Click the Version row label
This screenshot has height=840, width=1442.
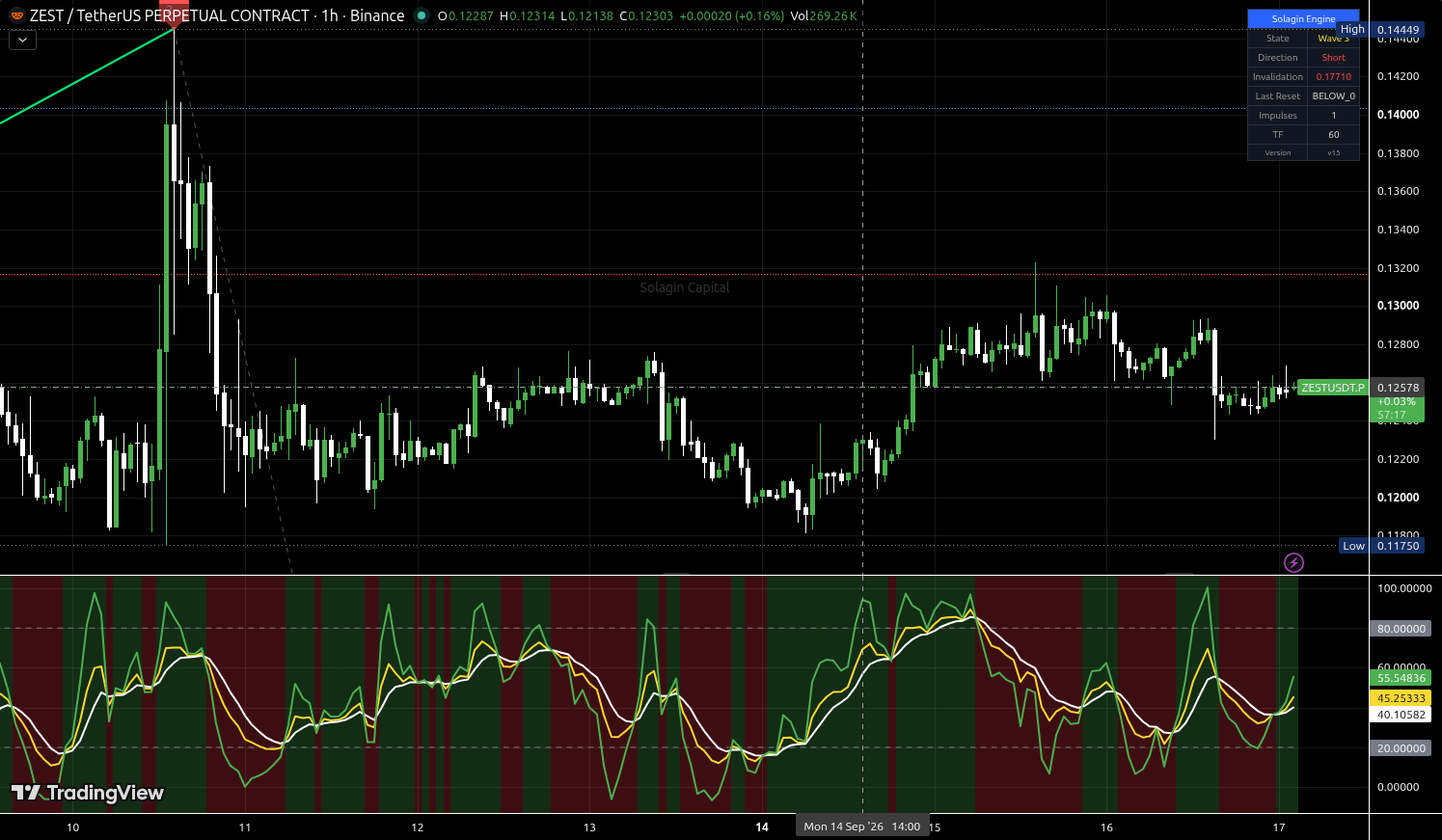coord(1278,152)
